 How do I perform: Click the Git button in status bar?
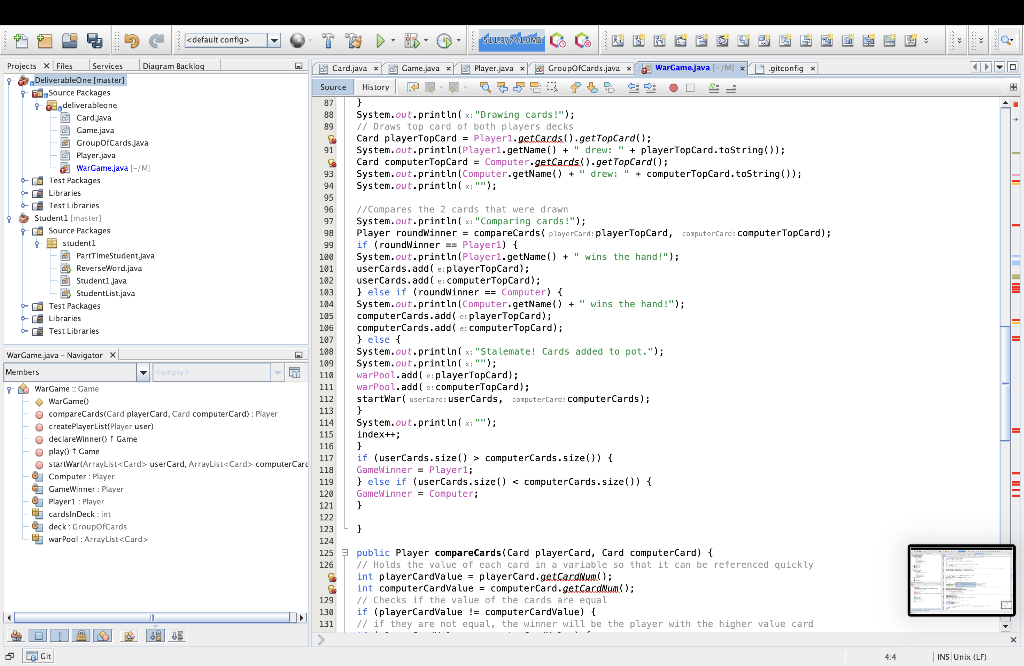tap(38, 656)
